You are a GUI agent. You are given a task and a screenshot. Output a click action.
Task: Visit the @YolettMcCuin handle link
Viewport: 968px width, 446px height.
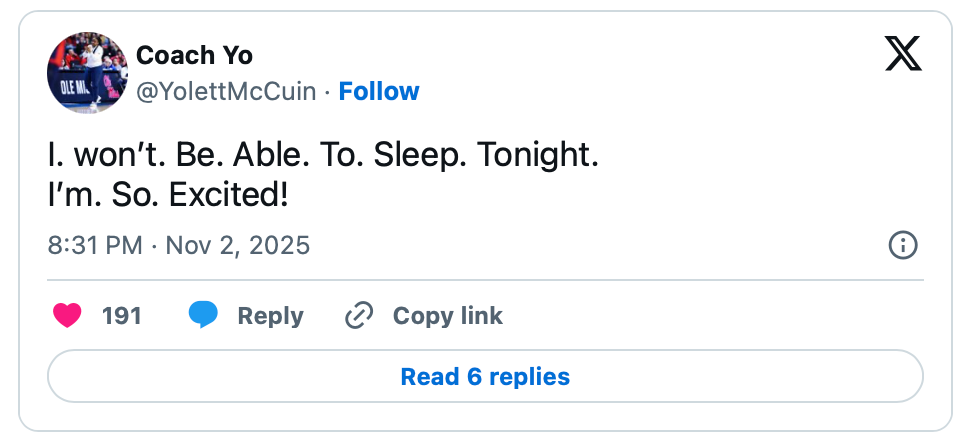pyautogui.click(x=228, y=91)
